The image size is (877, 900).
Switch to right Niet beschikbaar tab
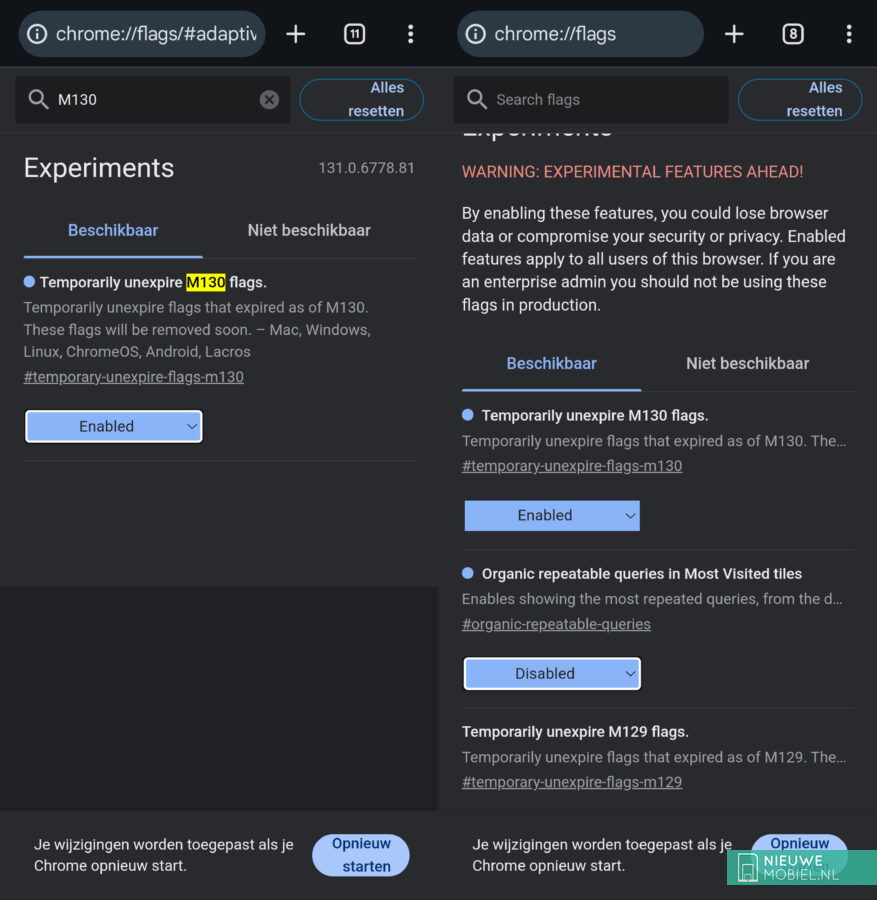[x=747, y=363]
